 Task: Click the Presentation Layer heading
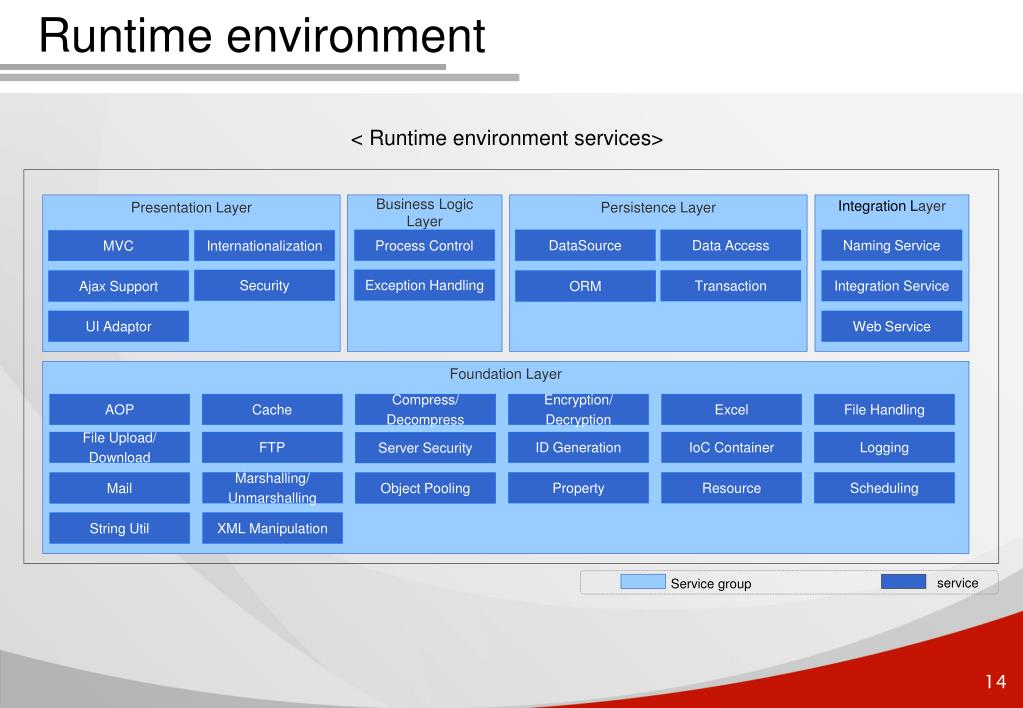point(191,208)
